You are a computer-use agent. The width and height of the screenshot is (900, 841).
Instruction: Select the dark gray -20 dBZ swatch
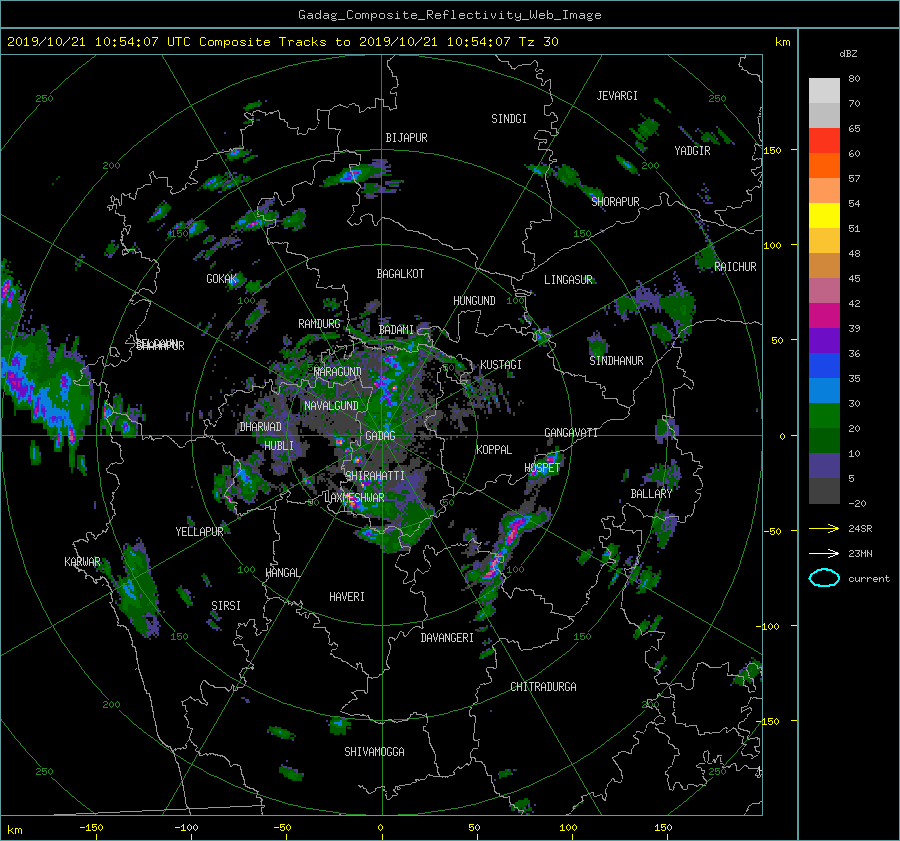(824, 491)
